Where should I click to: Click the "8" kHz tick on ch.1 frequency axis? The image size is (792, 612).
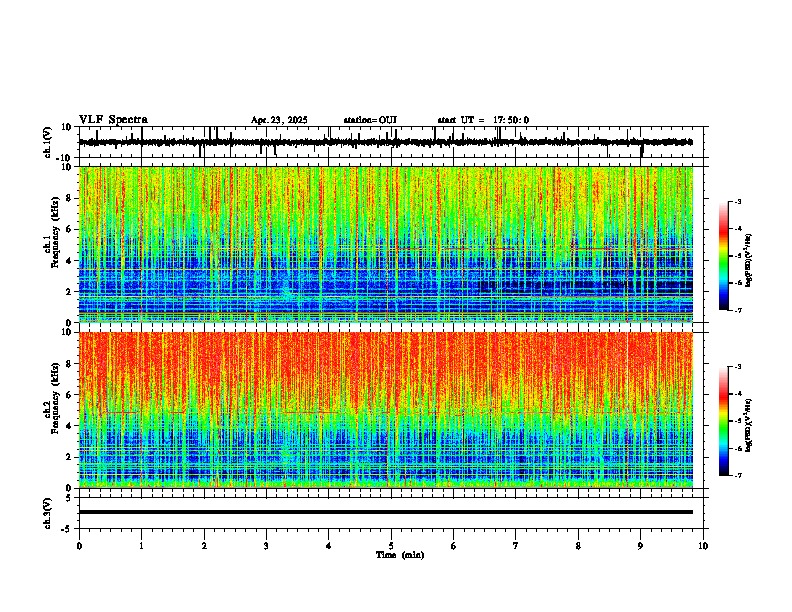(70, 198)
